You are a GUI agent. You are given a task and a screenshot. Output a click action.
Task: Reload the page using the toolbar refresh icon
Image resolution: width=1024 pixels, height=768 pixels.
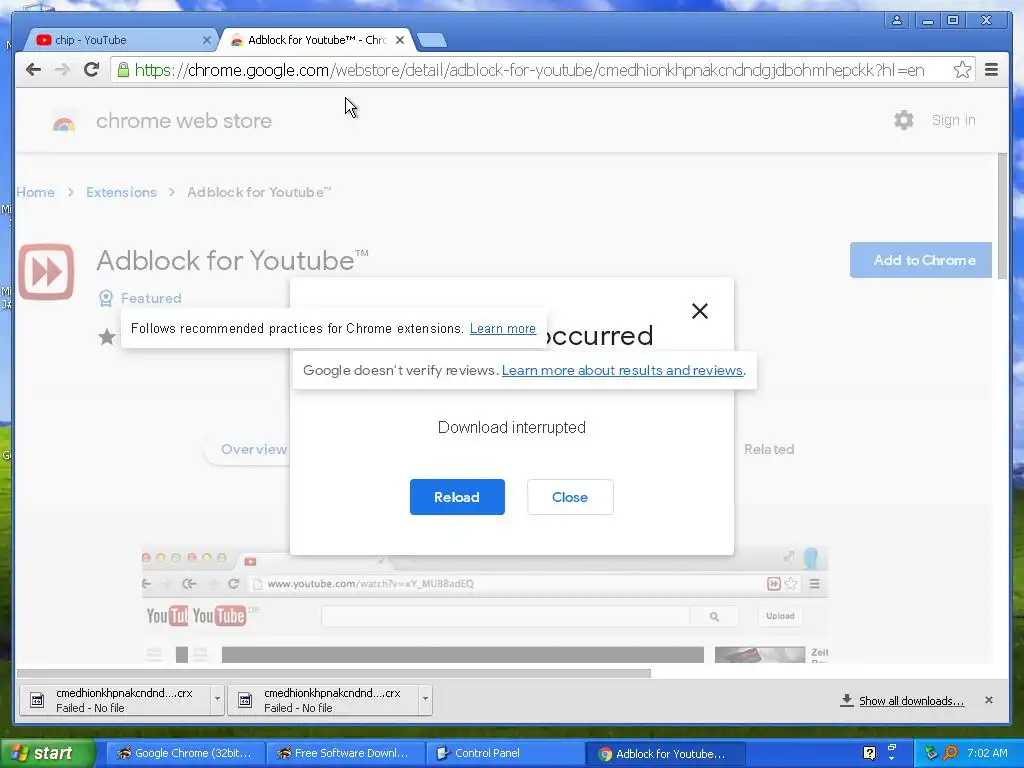pos(91,70)
